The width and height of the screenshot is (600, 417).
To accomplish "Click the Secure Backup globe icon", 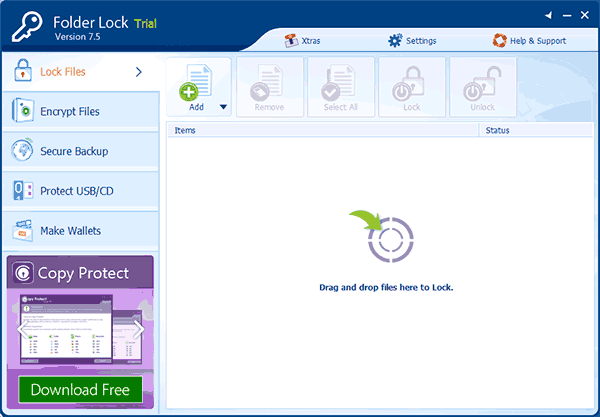I will [x=22, y=150].
